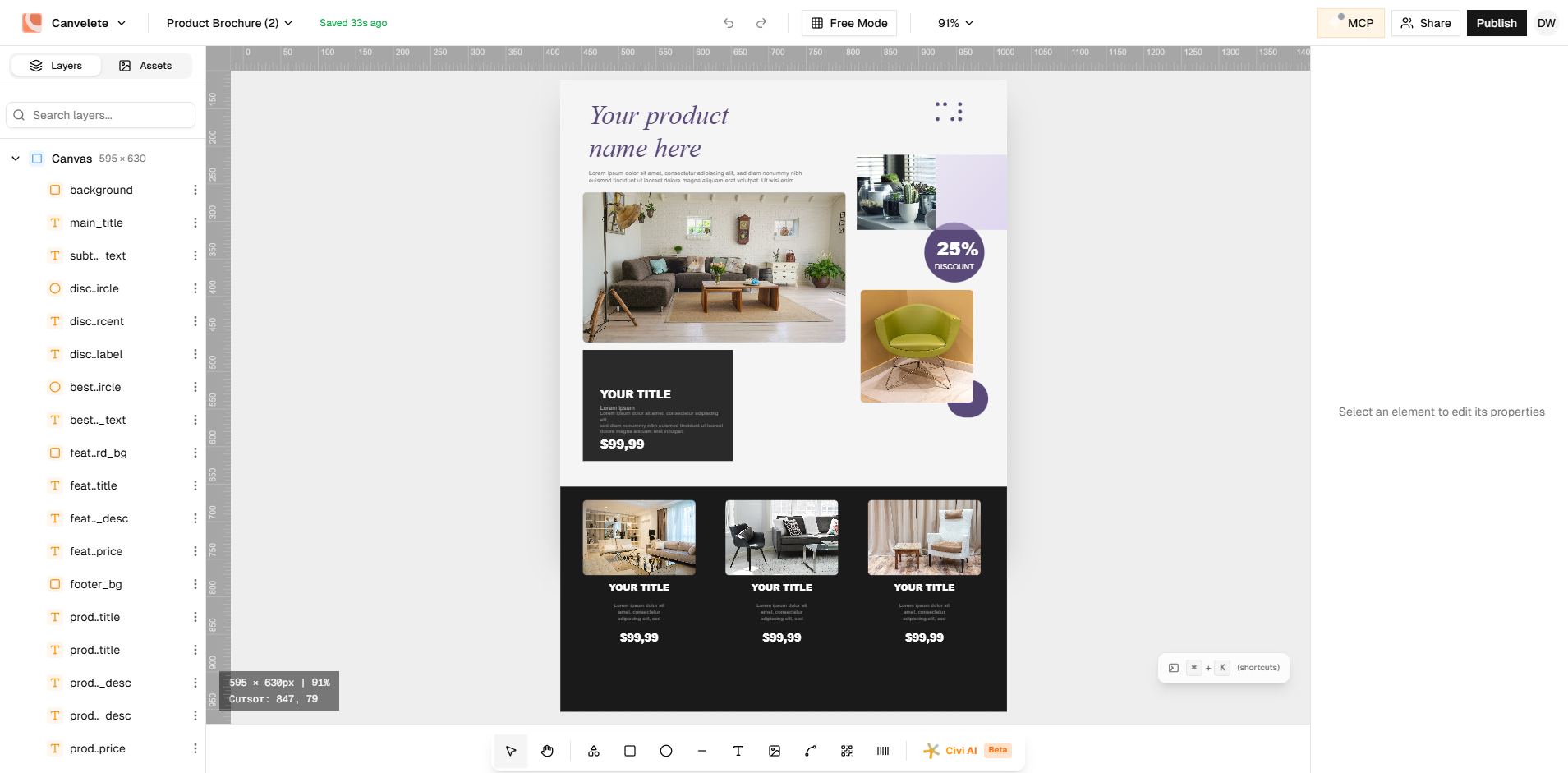This screenshot has height=773, width=1568.
Task: Toggle Free Mode on or off
Action: pyautogui.click(x=848, y=23)
